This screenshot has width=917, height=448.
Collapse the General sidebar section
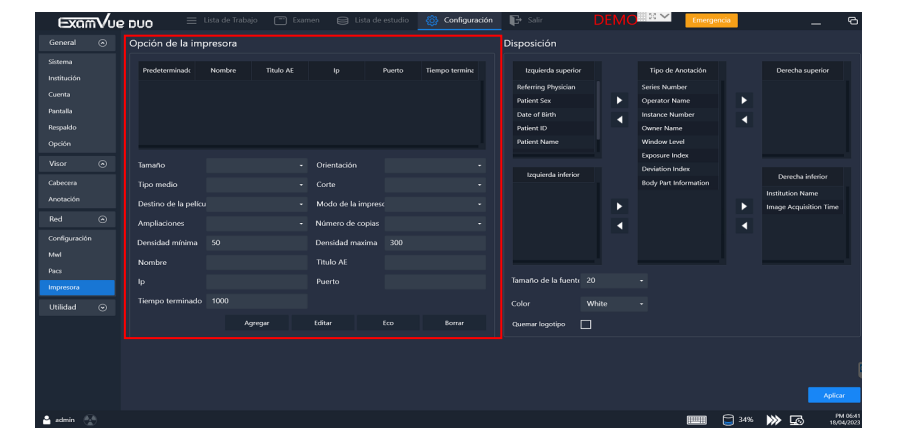pyautogui.click(x=103, y=43)
